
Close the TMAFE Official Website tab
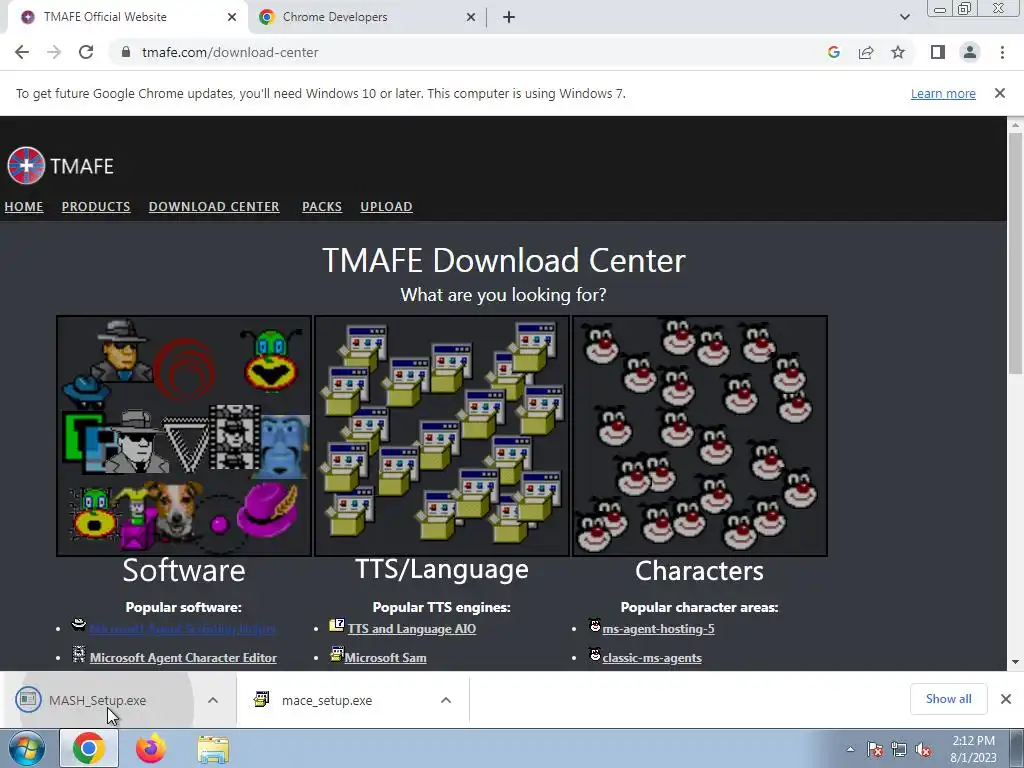[232, 17]
